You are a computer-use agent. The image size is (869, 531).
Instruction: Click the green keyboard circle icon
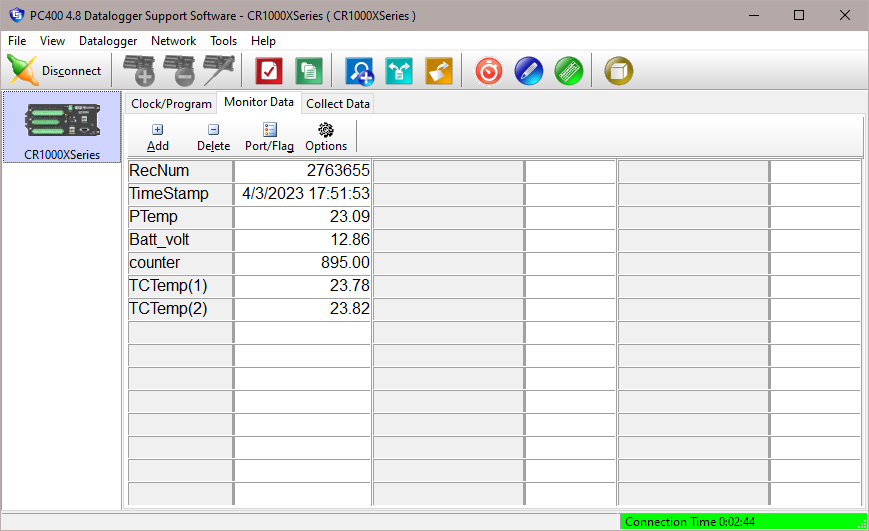coord(569,71)
